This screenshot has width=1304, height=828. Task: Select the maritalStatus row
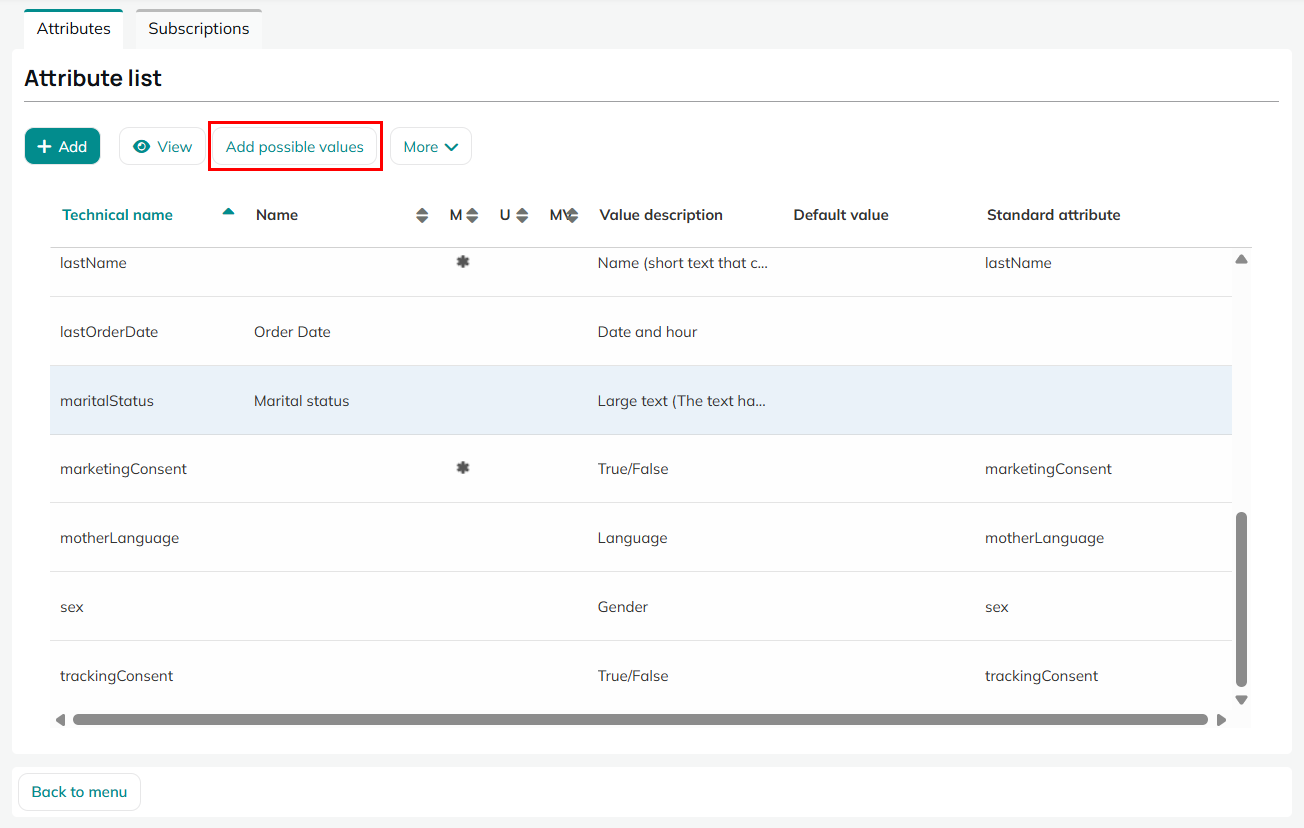point(641,400)
